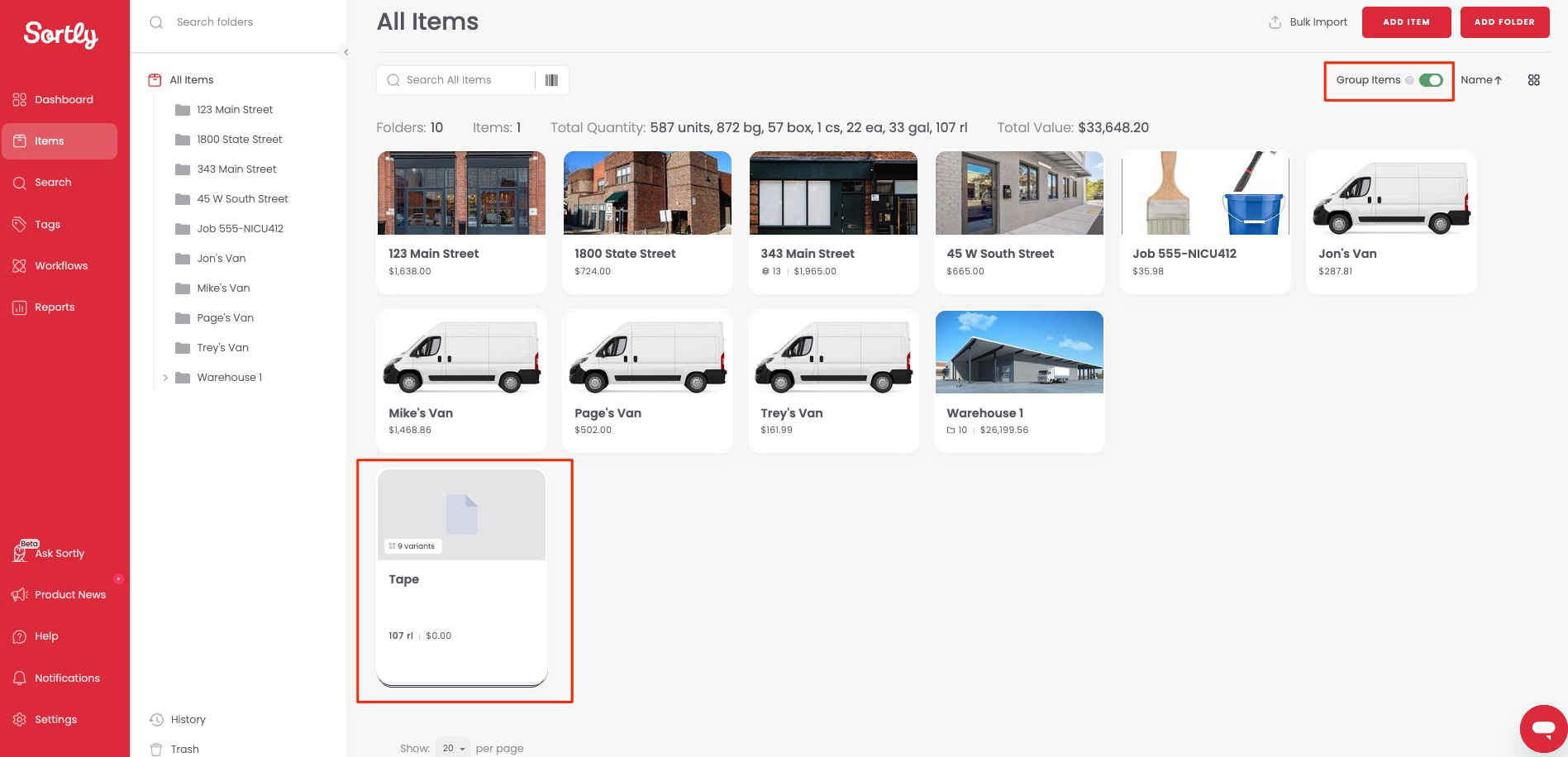This screenshot has height=757, width=1568.
Task: Click the Group Items help icon
Action: click(1409, 80)
